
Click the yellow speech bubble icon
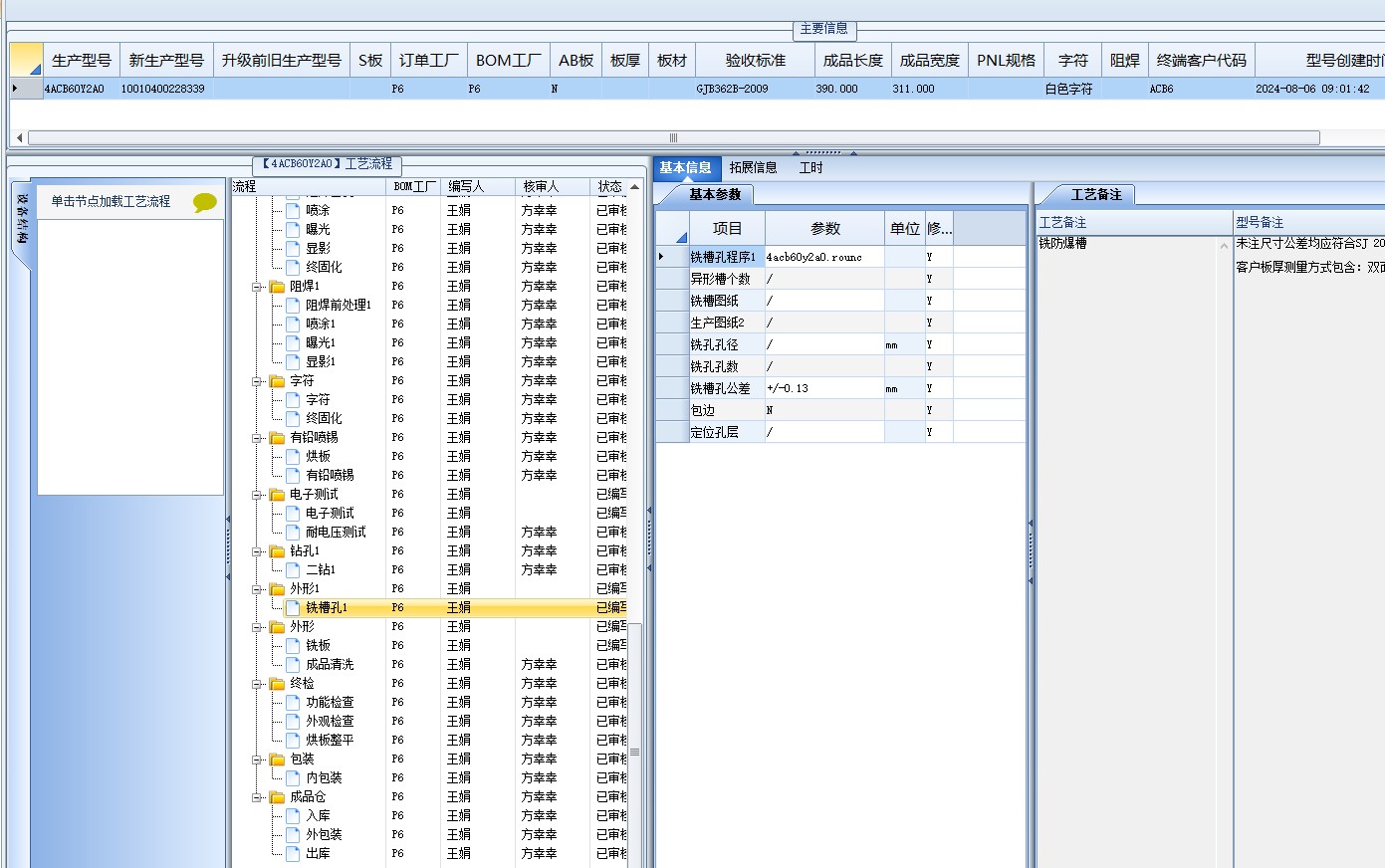coord(205,203)
